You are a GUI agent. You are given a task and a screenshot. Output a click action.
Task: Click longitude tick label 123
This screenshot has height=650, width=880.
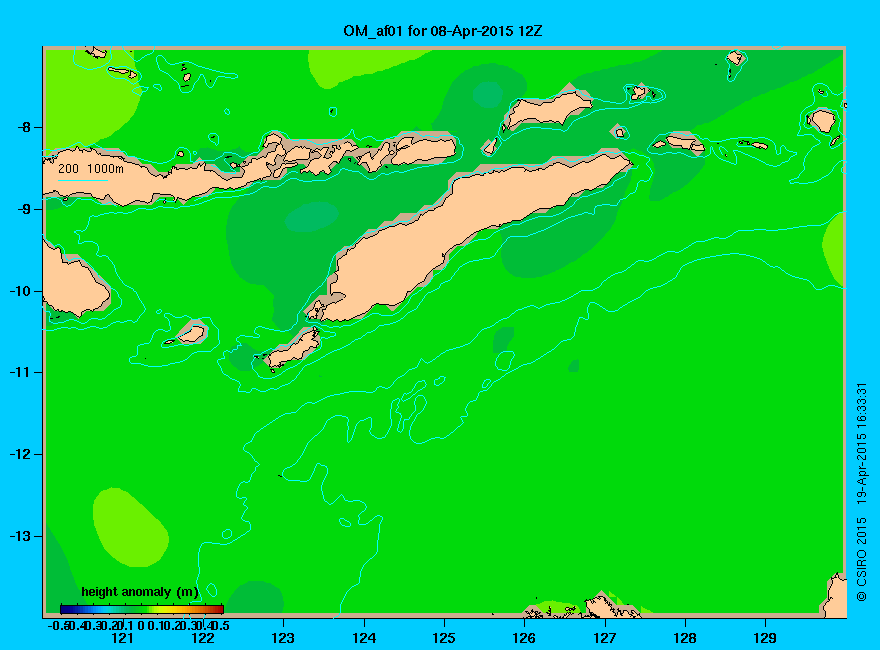tap(283, 638)
